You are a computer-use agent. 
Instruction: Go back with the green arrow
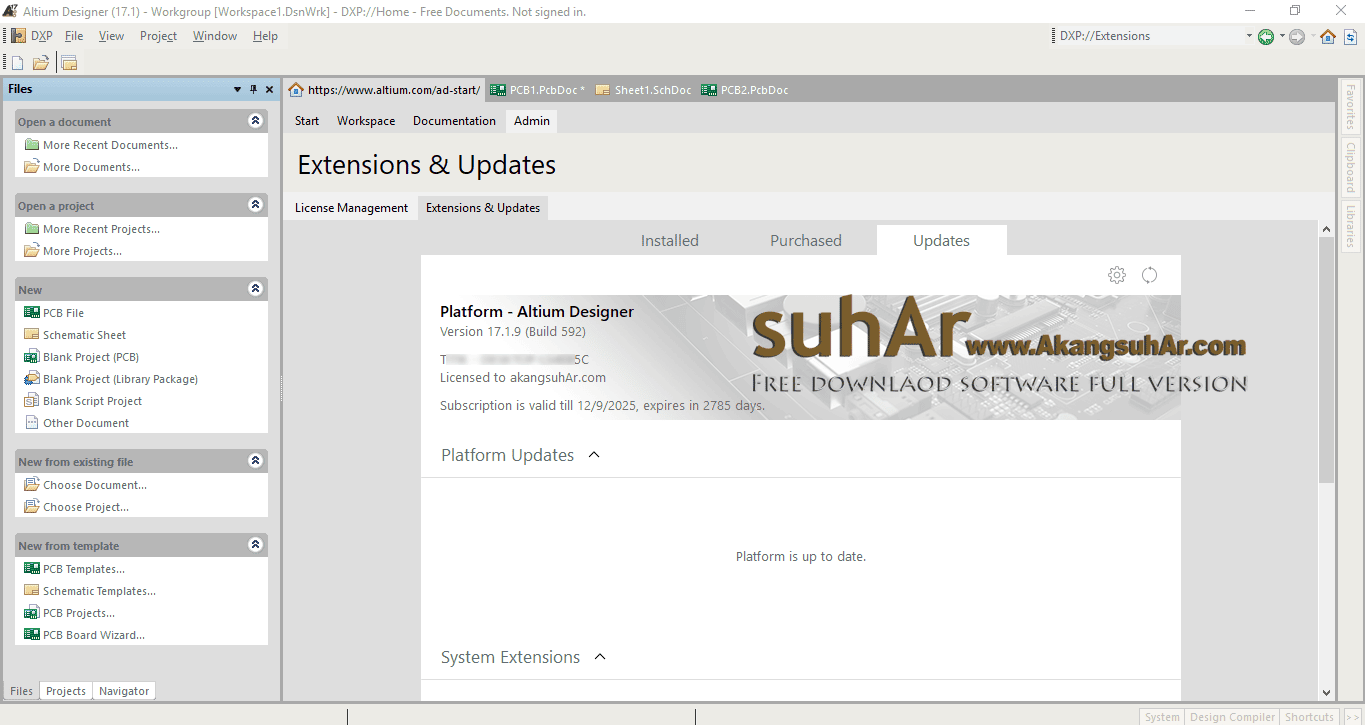1266,36
